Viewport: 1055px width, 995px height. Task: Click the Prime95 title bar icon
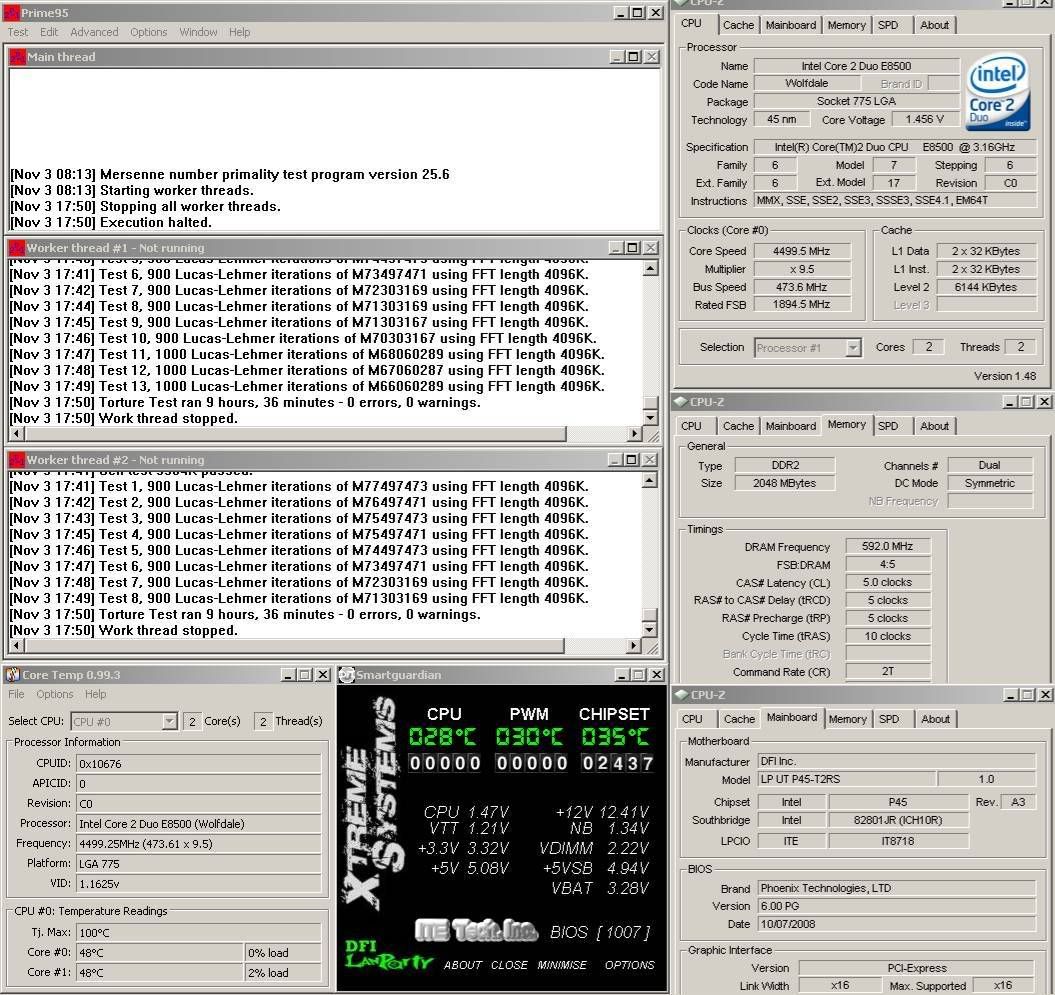tap(11, 12)
